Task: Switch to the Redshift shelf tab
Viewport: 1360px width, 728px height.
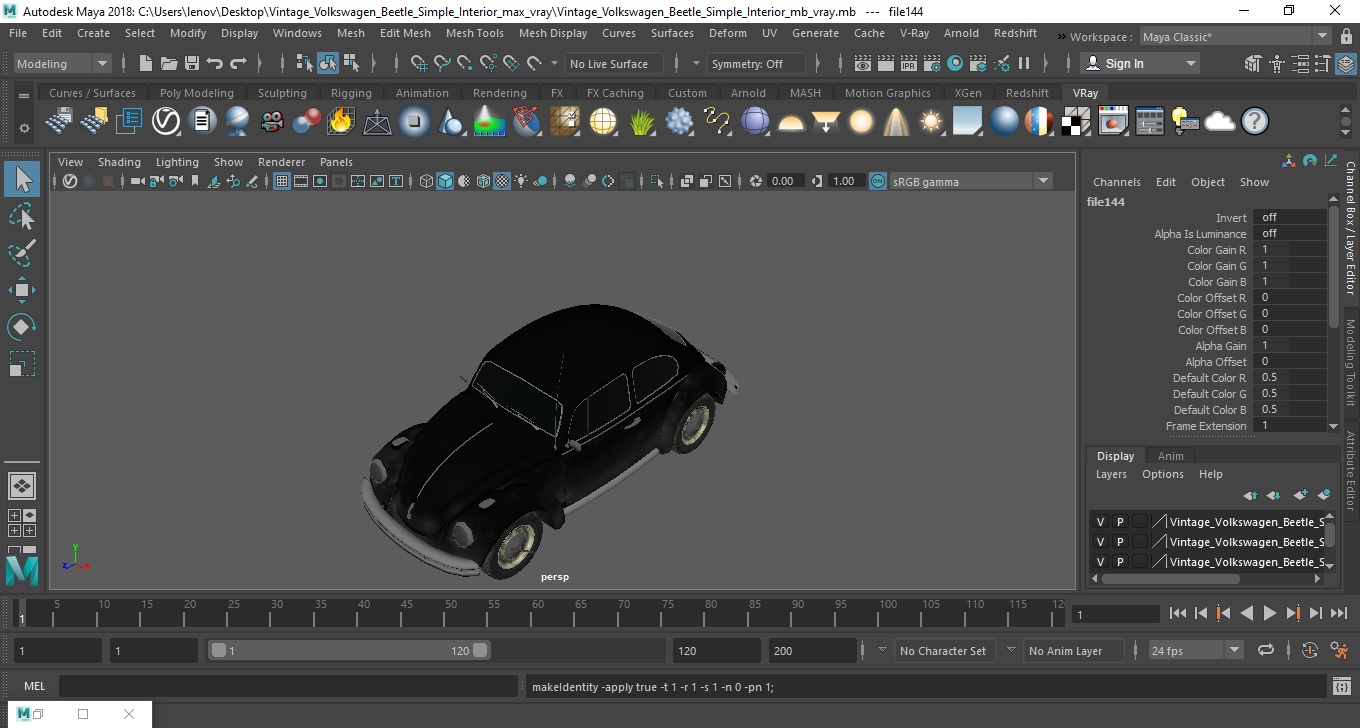Action: (x=1027, y=93)
